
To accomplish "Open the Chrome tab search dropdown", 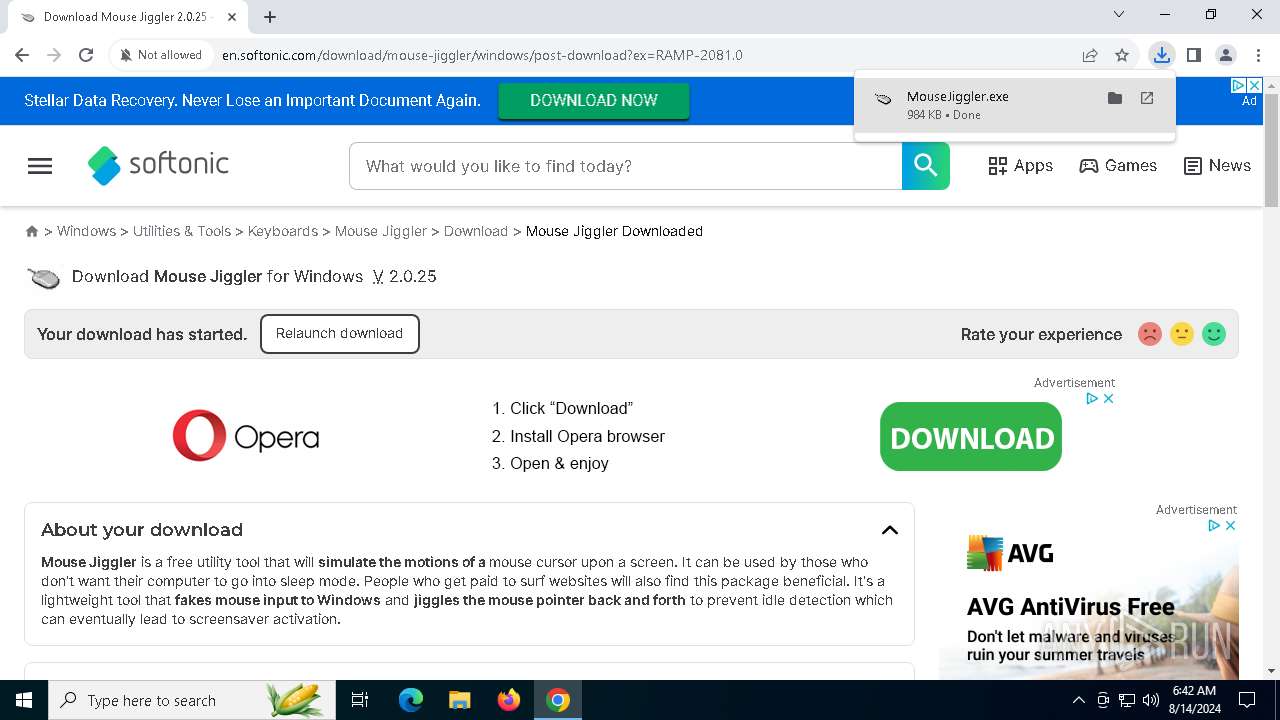I will tap(1119, 15).
